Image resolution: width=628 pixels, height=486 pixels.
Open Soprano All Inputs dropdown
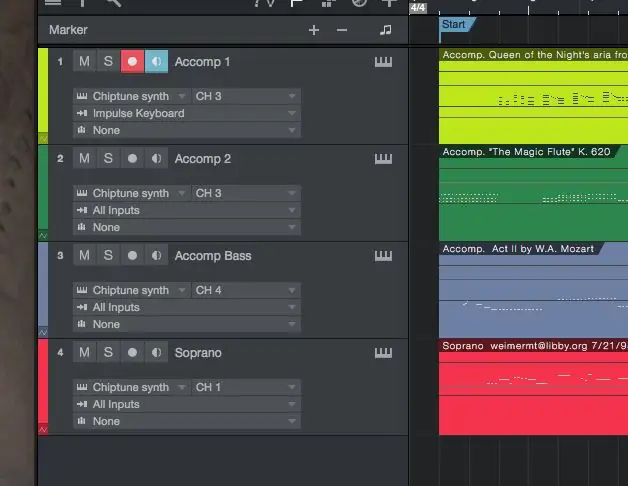187,404
